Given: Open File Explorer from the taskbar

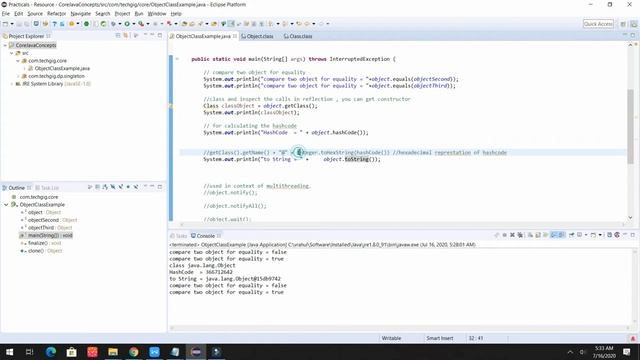Looking at the screenshot, I should click(113, 352).
